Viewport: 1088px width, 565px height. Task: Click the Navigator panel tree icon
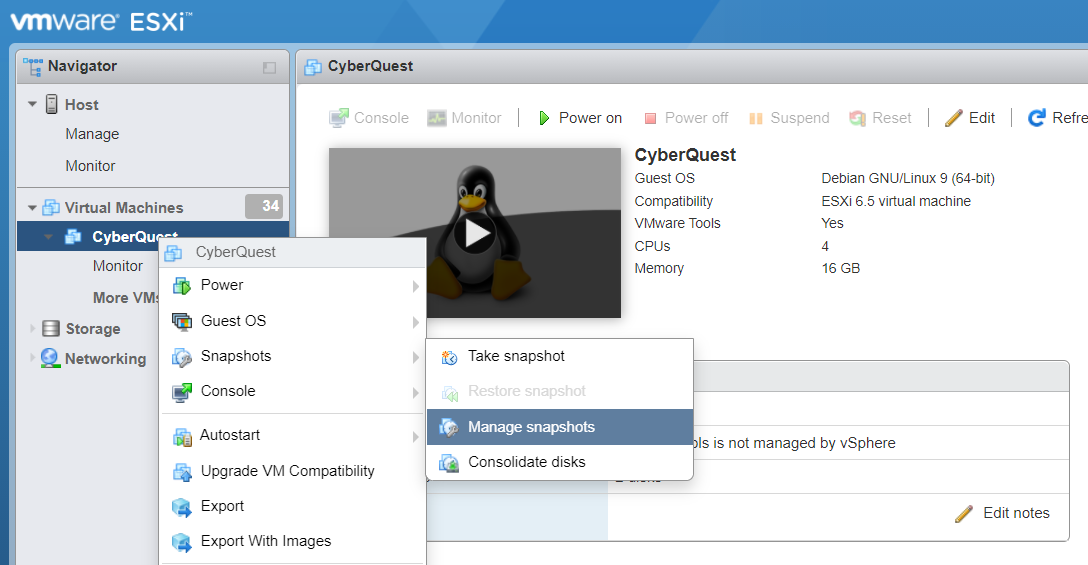tap(32, 67)
